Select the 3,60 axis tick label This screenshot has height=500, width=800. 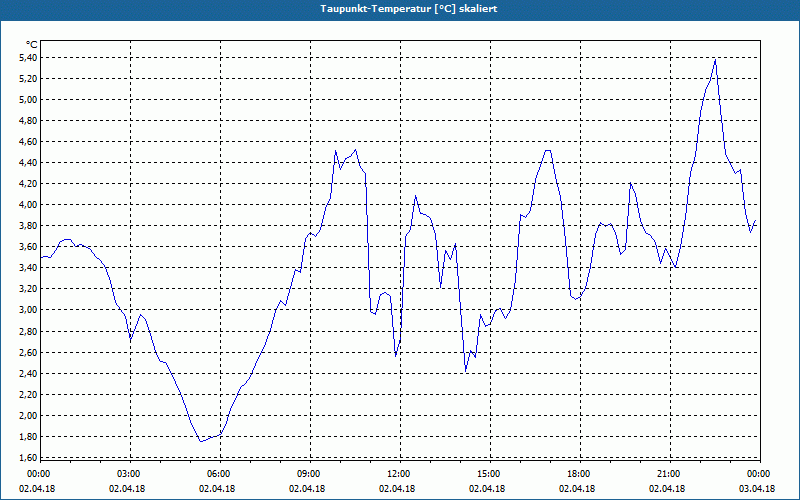click(x=29, y=247)
